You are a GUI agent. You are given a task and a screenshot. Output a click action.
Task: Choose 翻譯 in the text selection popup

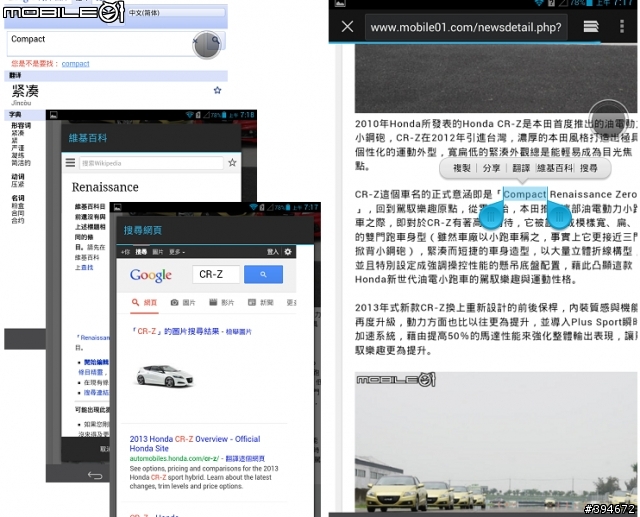pyautogui.click(x=521, y=168)
